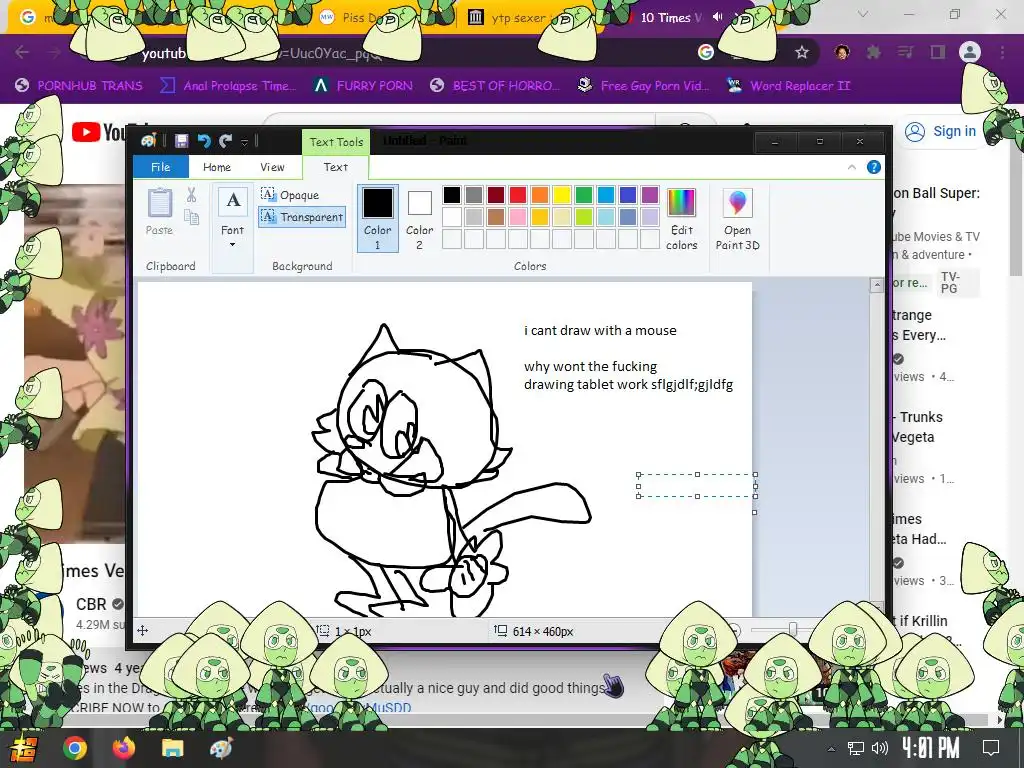
Task: Open Chrome three-dot menu
Action: tap(1002, 52)
